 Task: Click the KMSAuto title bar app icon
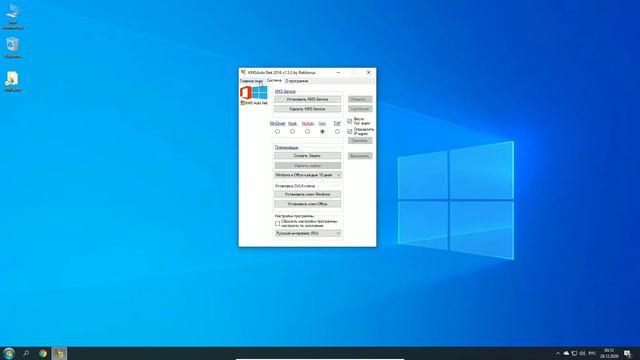(x=243, y=72)
